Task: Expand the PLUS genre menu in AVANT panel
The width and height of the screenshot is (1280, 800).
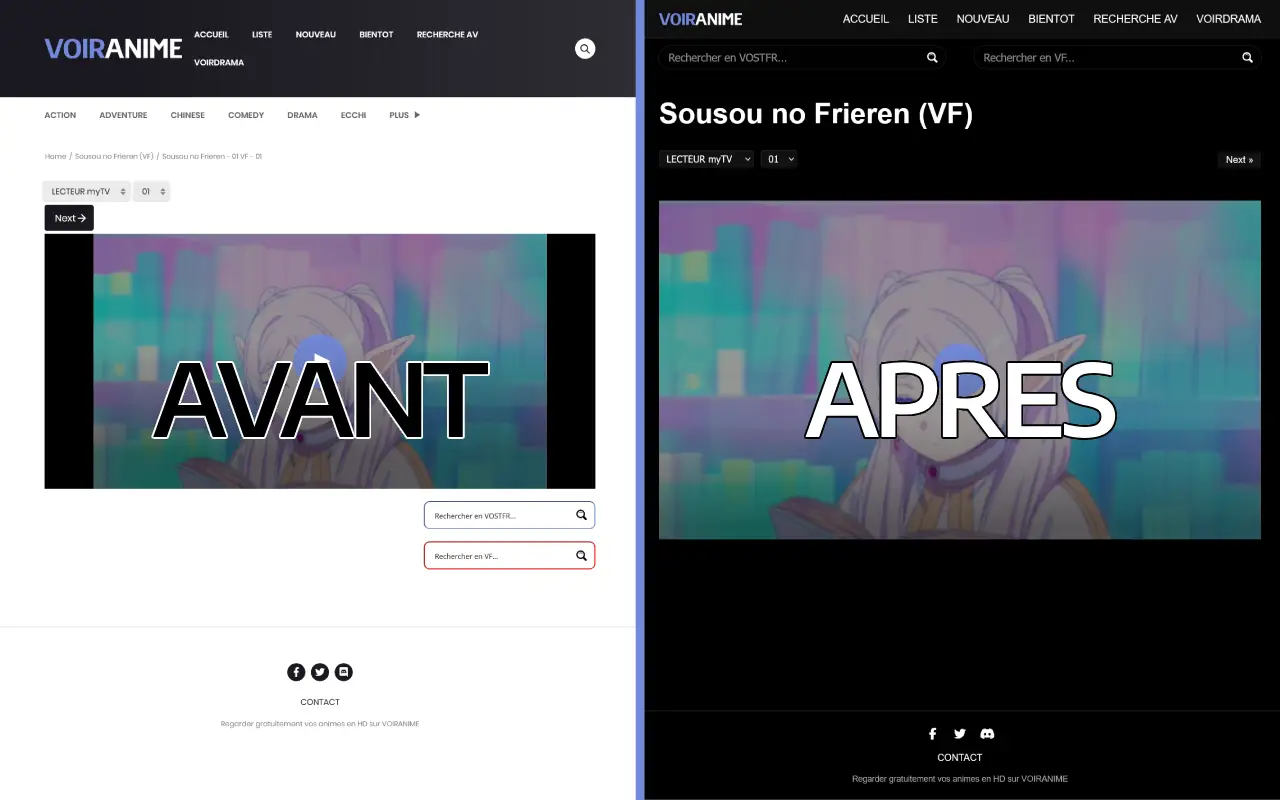Action: (405, 115)
